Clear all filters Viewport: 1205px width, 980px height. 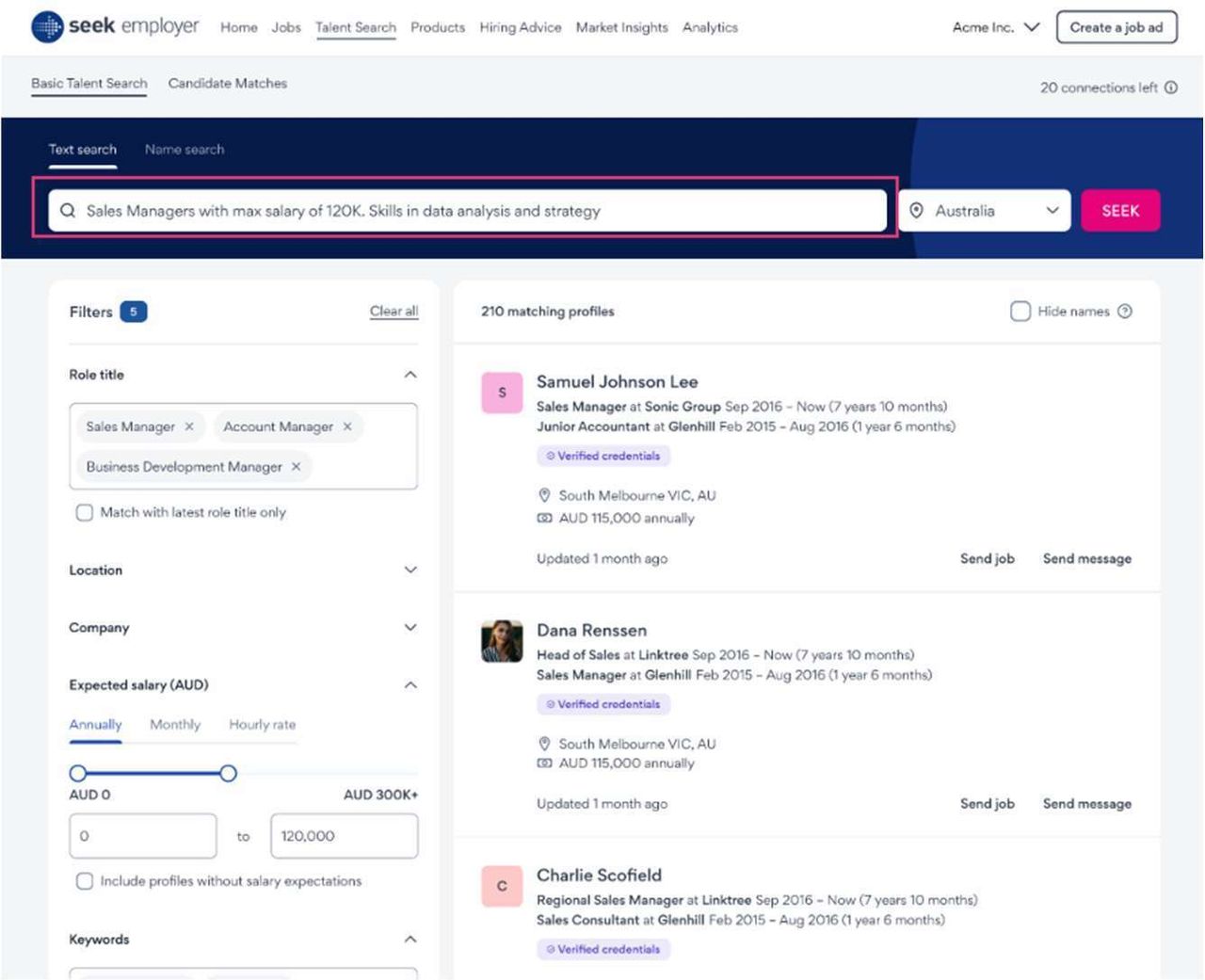[x=394, y=311]
